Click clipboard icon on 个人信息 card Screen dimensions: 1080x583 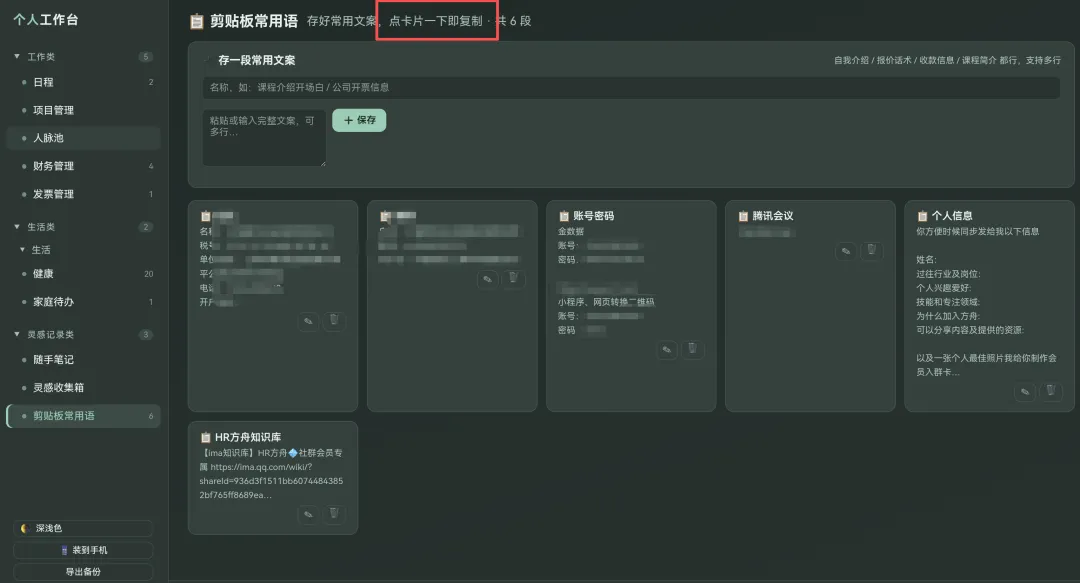(x=922, y=216)
